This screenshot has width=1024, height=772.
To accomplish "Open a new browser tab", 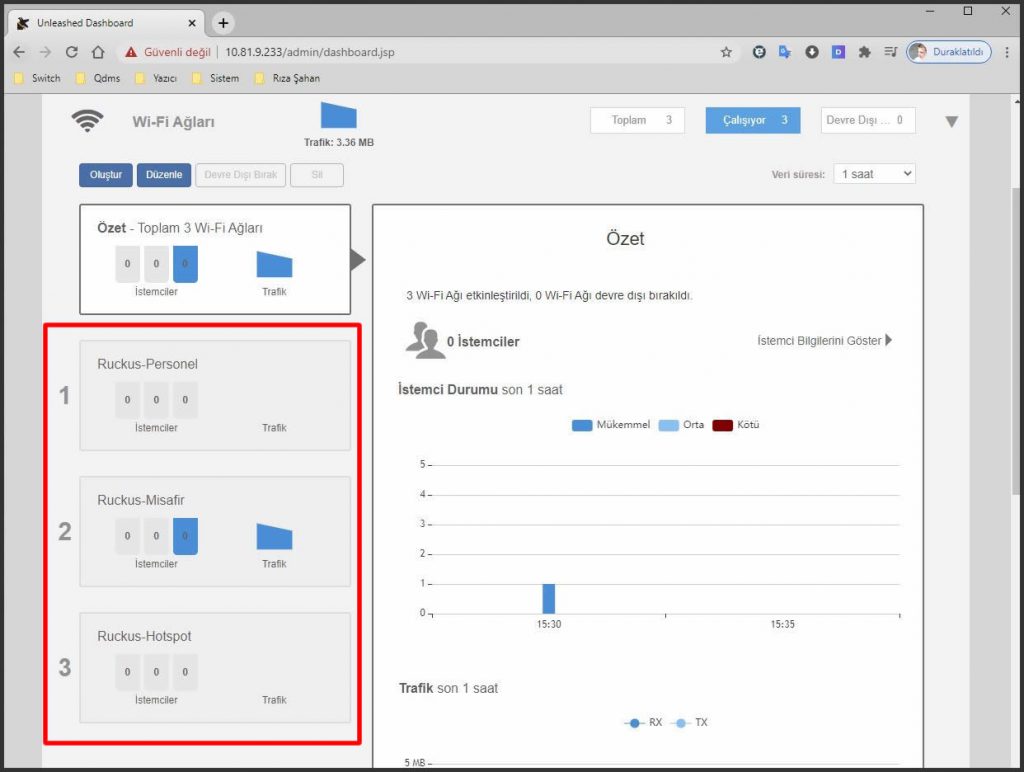I will [x=223, y=23].
